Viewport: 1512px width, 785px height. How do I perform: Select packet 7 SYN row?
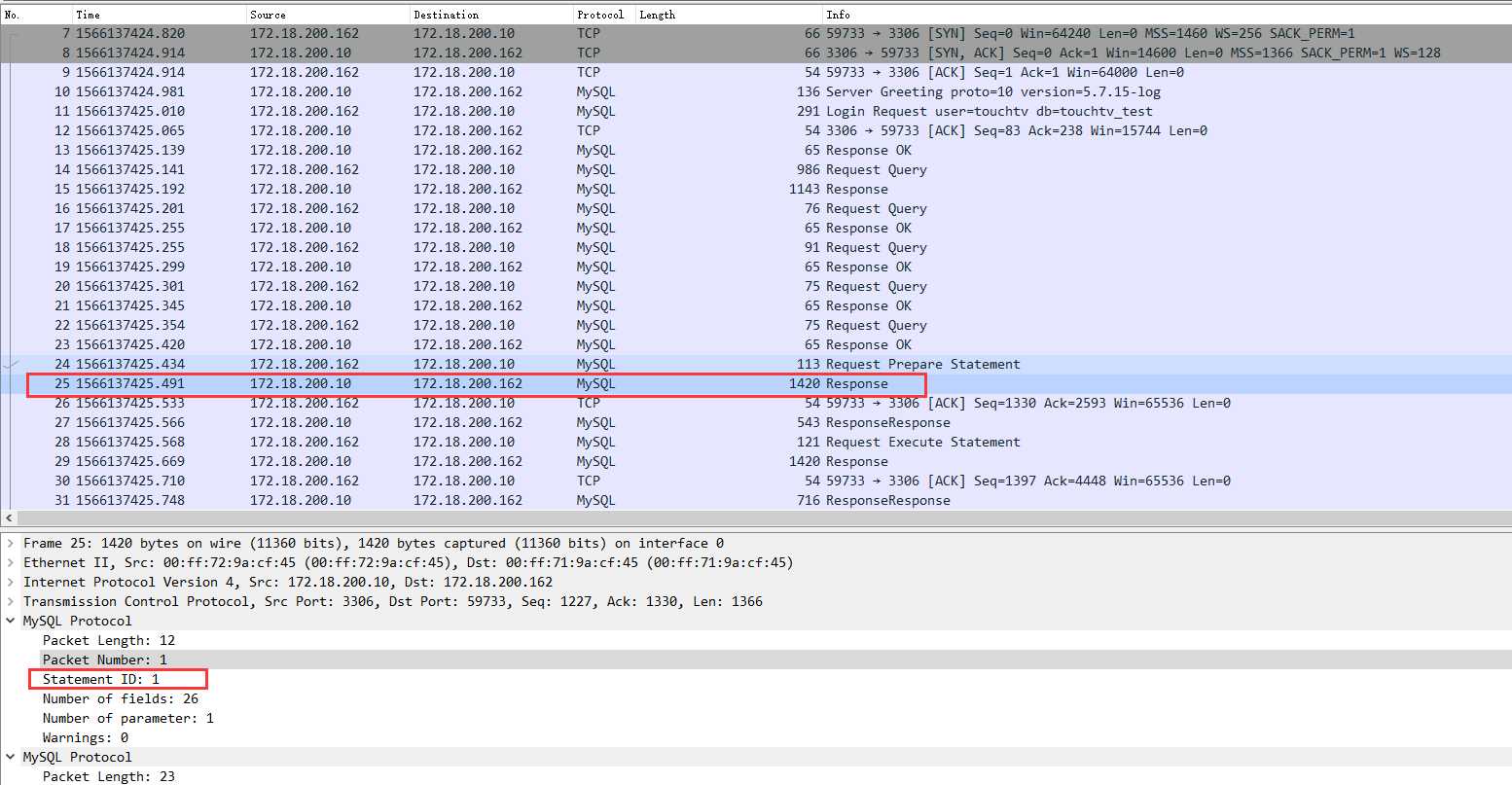(756, 33)
